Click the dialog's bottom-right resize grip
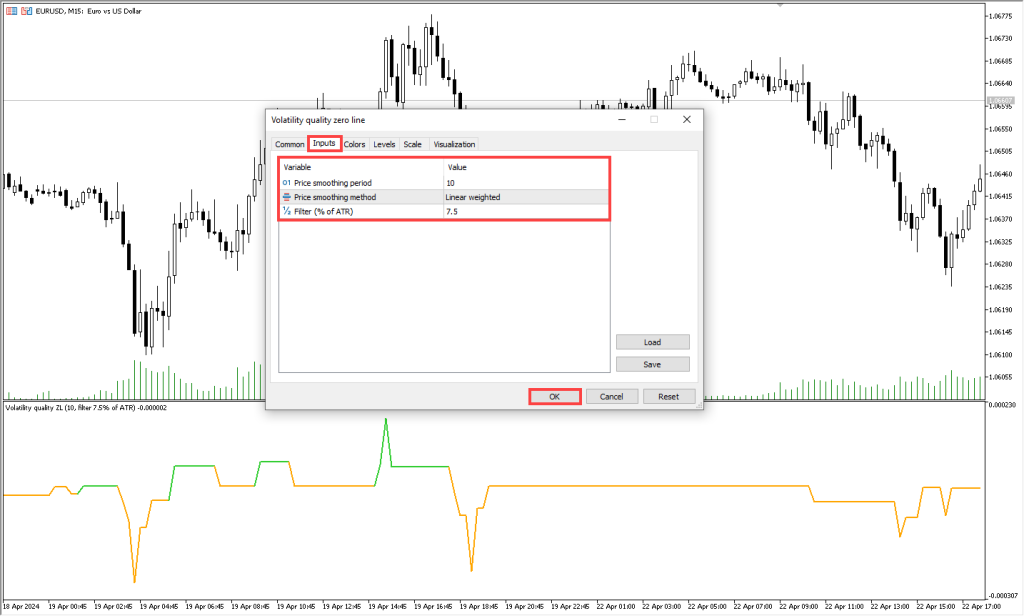1024x616 pixels. 699,405
